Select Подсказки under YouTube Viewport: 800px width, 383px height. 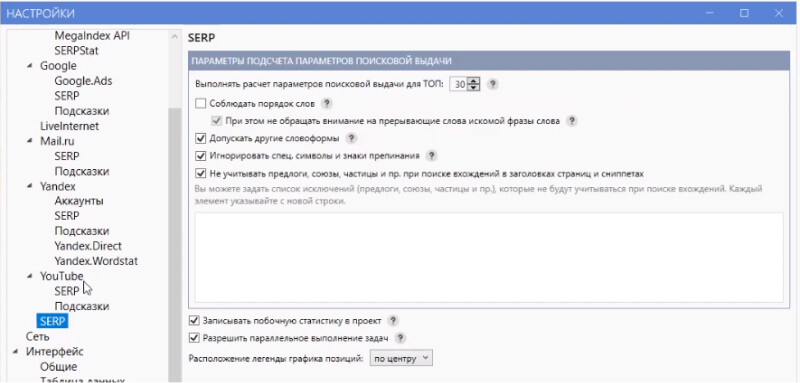(x=82, y=306)
